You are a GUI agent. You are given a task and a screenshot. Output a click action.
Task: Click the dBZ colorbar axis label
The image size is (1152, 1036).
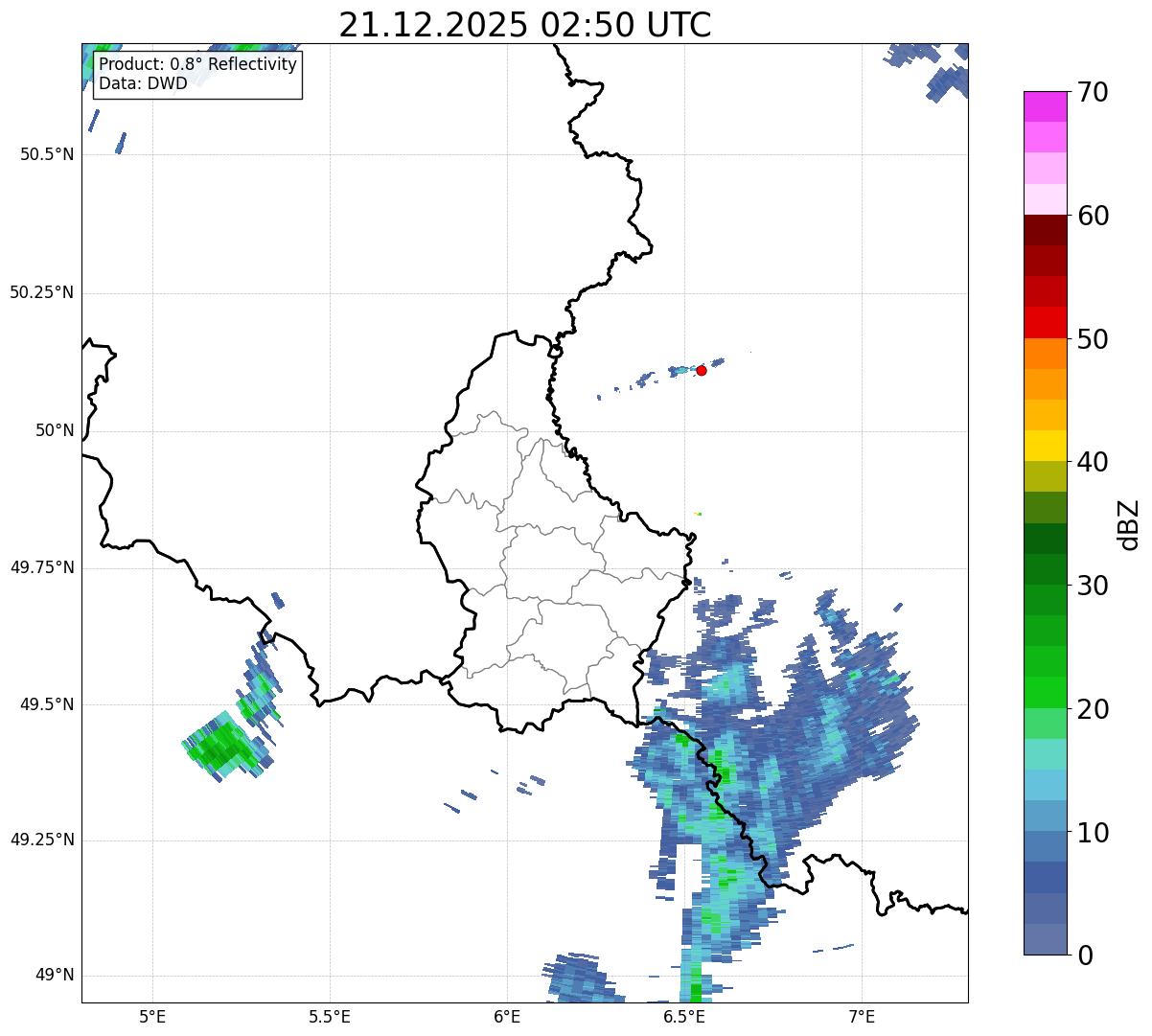click(1129, 523)
